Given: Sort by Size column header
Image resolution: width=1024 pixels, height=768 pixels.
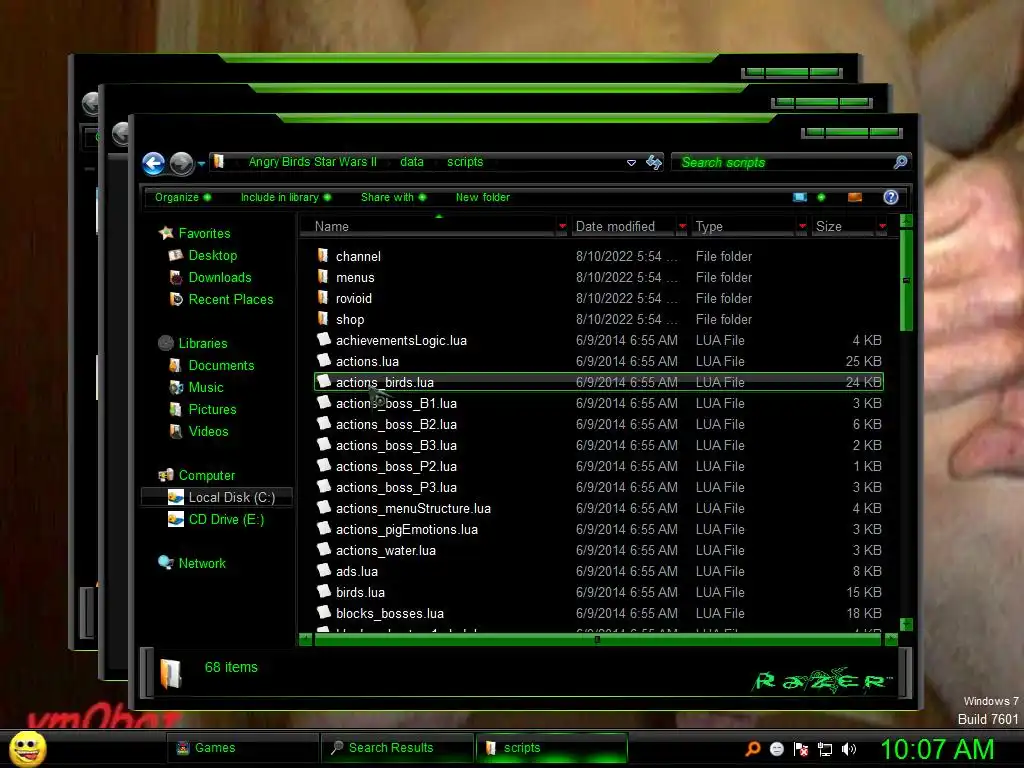Looking at the screenshot, I should [x=843, y=227].
